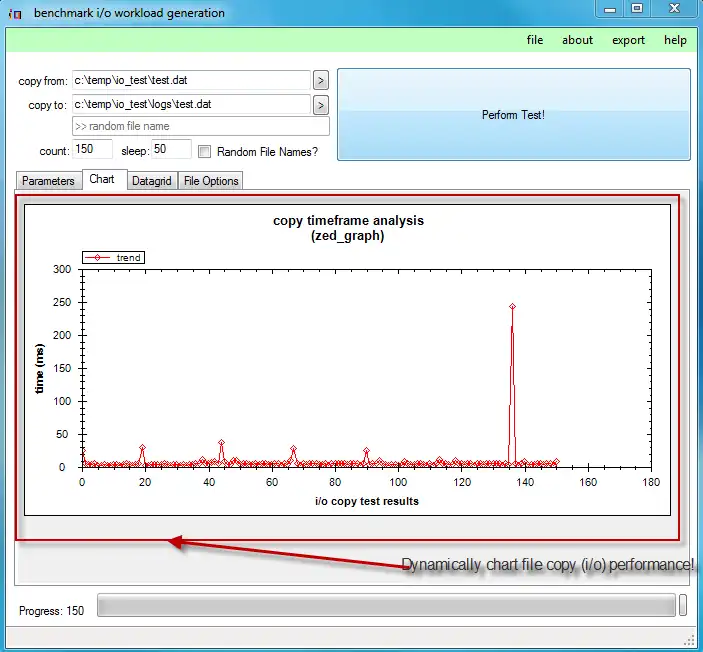Enable Random File Names checkbox
Screen dimensions: 703x652
[x=204, y=152]
